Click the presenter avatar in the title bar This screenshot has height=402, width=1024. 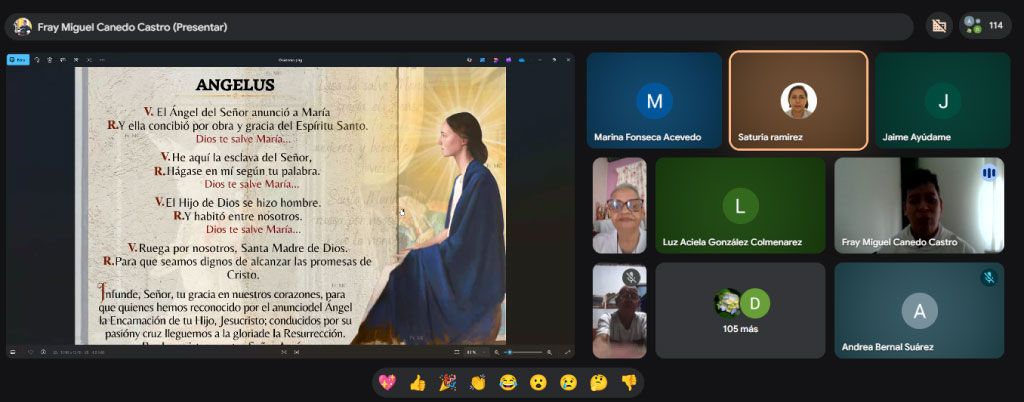tap(23, 27)
